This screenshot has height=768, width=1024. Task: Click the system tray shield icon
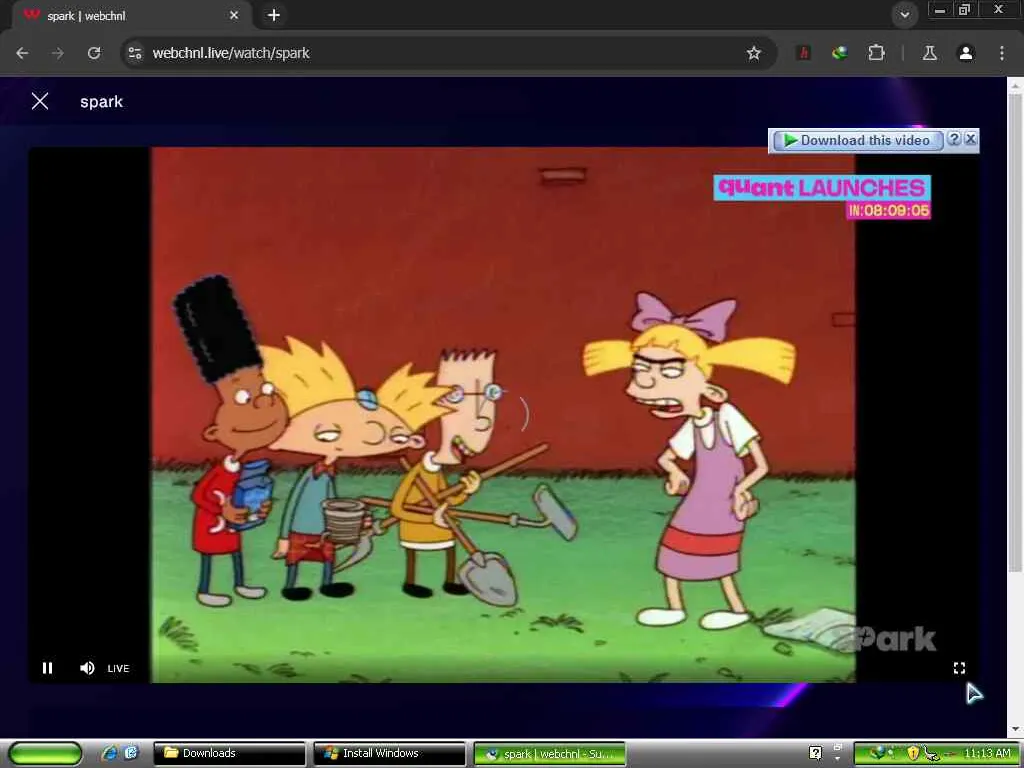pyautogui.click(x=913, y=754)
